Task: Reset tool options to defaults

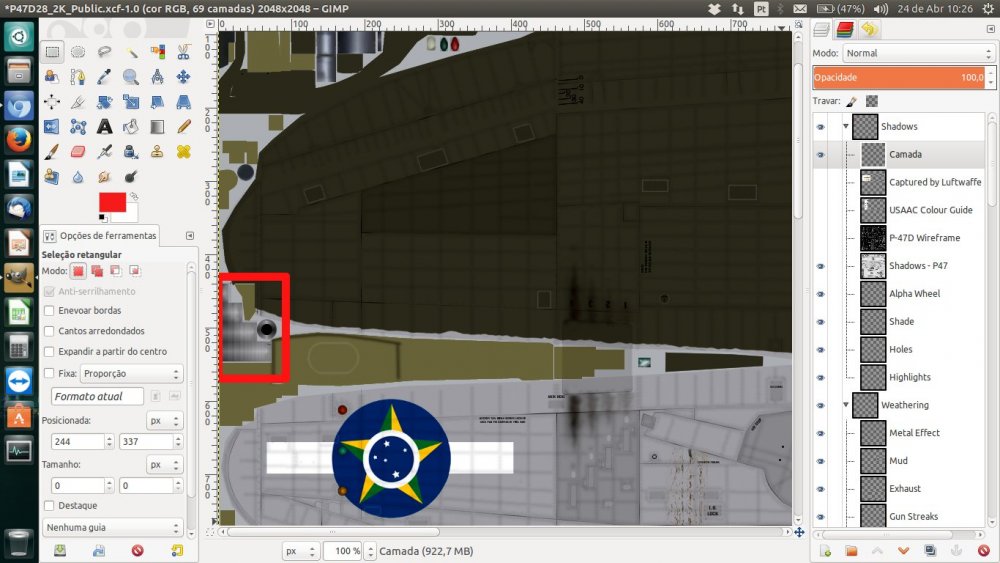Action: 177,550
